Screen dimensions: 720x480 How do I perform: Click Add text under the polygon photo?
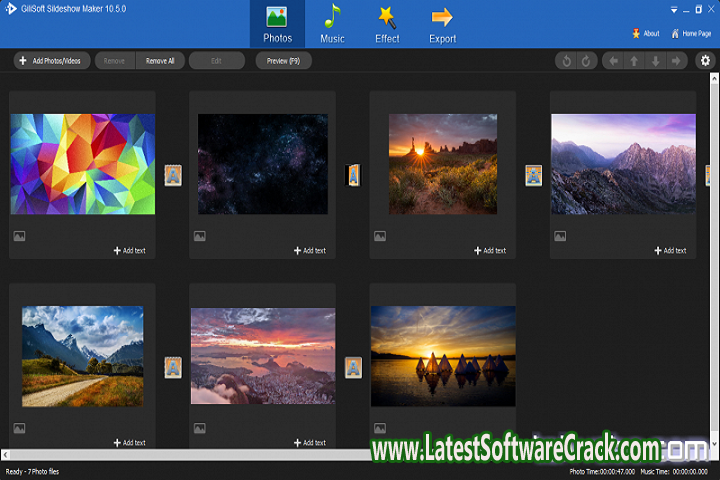tap(129, 250)
